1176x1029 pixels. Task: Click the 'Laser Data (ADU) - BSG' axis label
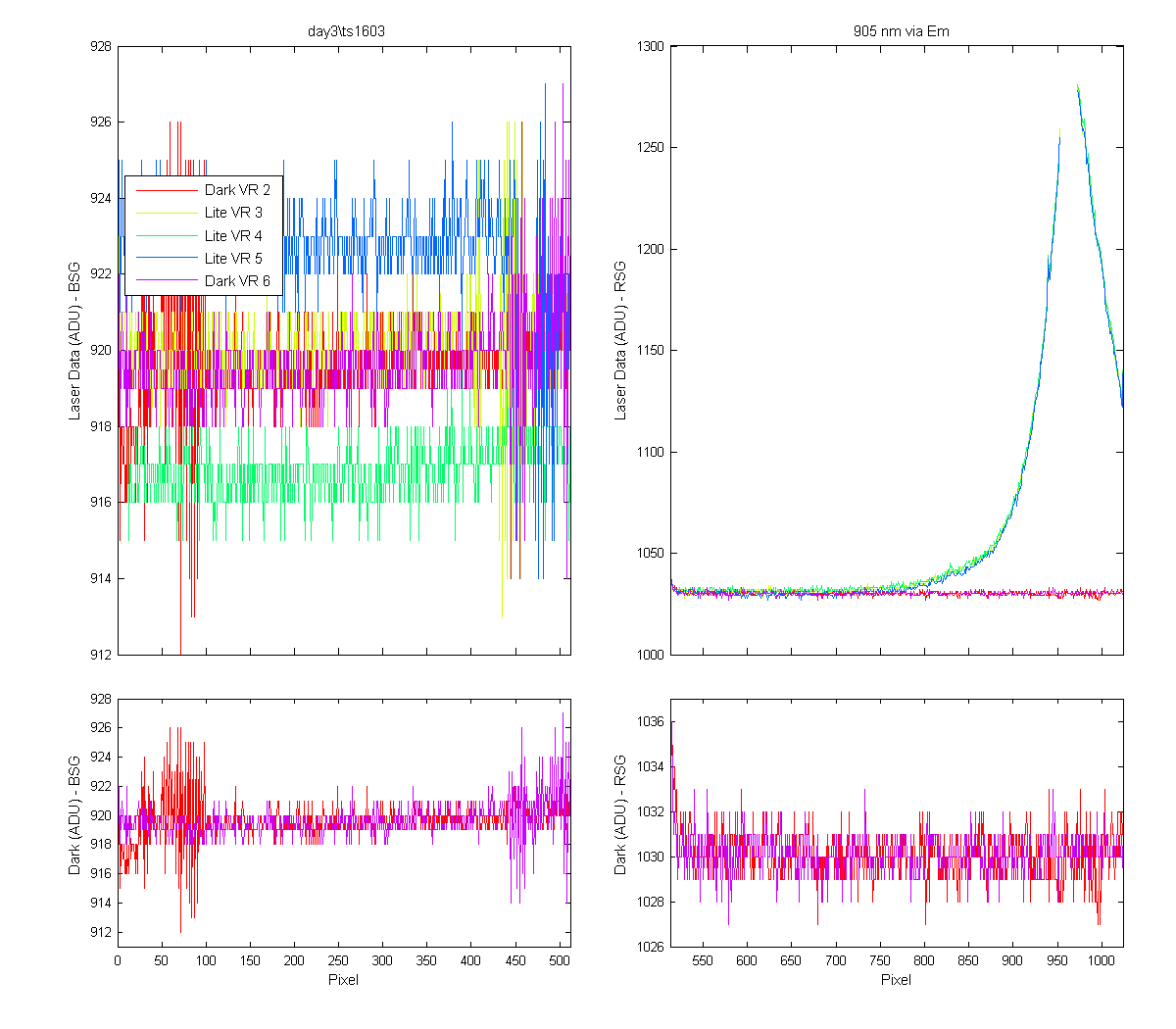pyautogui.click(x=74, y=341)
